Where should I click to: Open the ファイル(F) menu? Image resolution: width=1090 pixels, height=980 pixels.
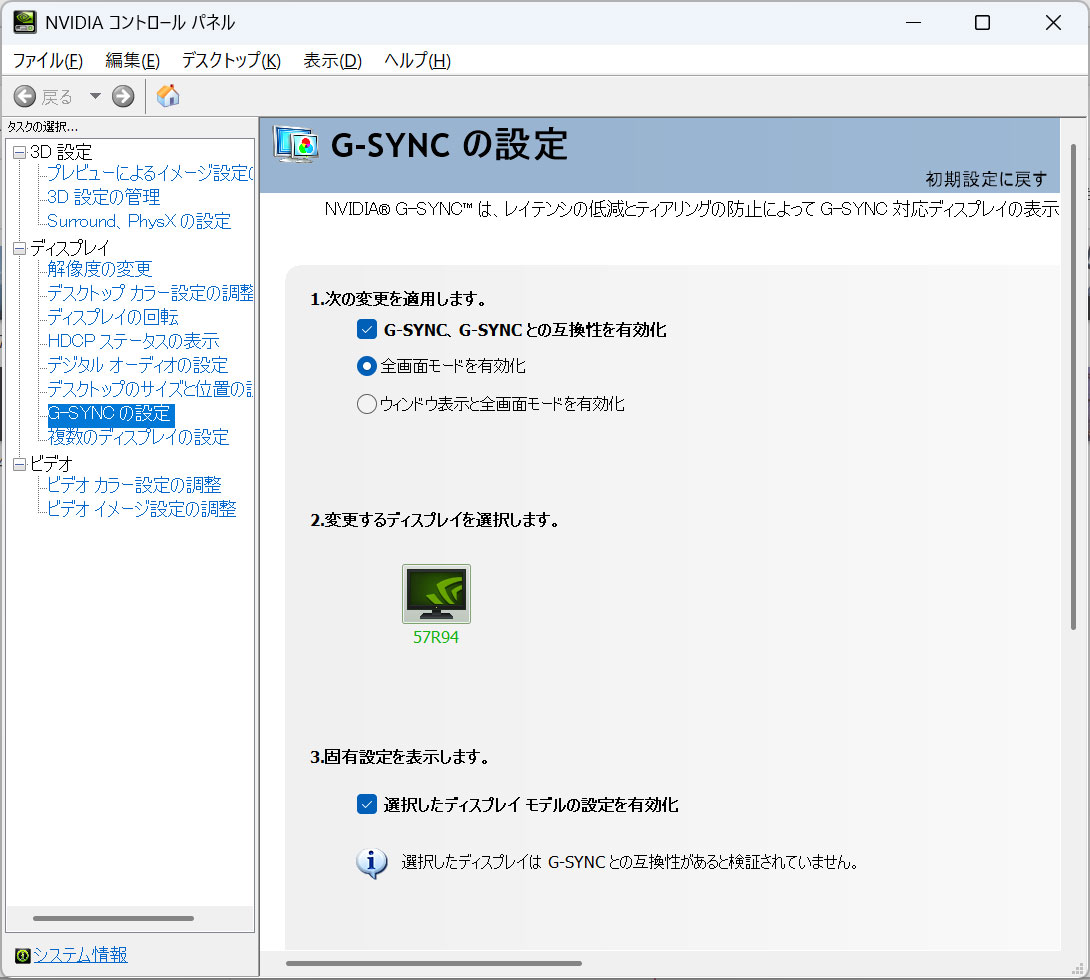click(x=48, y=61)
